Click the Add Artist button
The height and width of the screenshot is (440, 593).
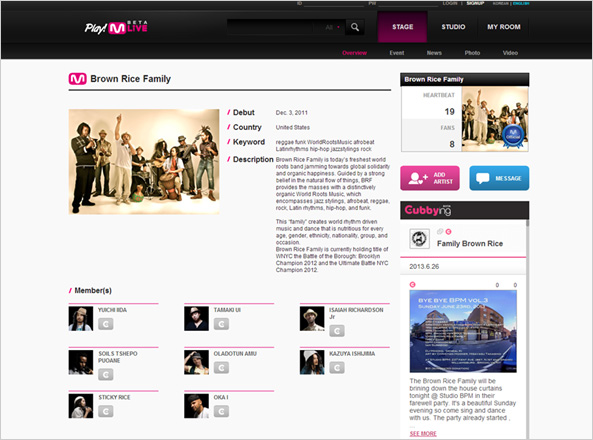[430, 178]
